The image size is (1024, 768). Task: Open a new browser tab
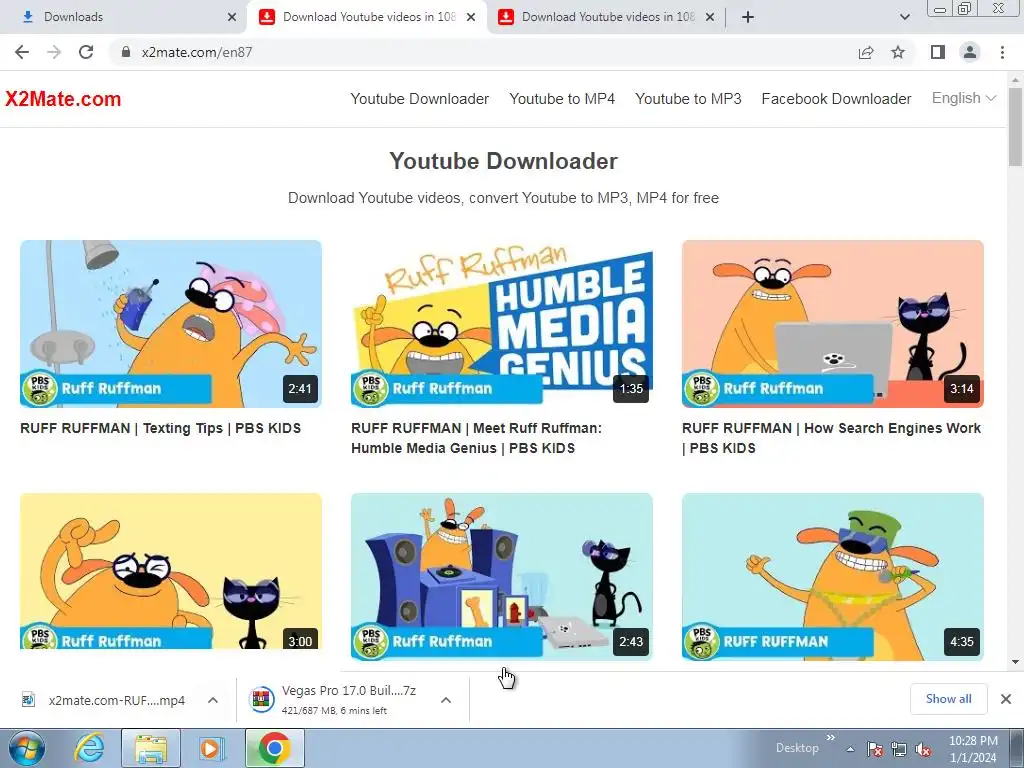click(748, 17)
